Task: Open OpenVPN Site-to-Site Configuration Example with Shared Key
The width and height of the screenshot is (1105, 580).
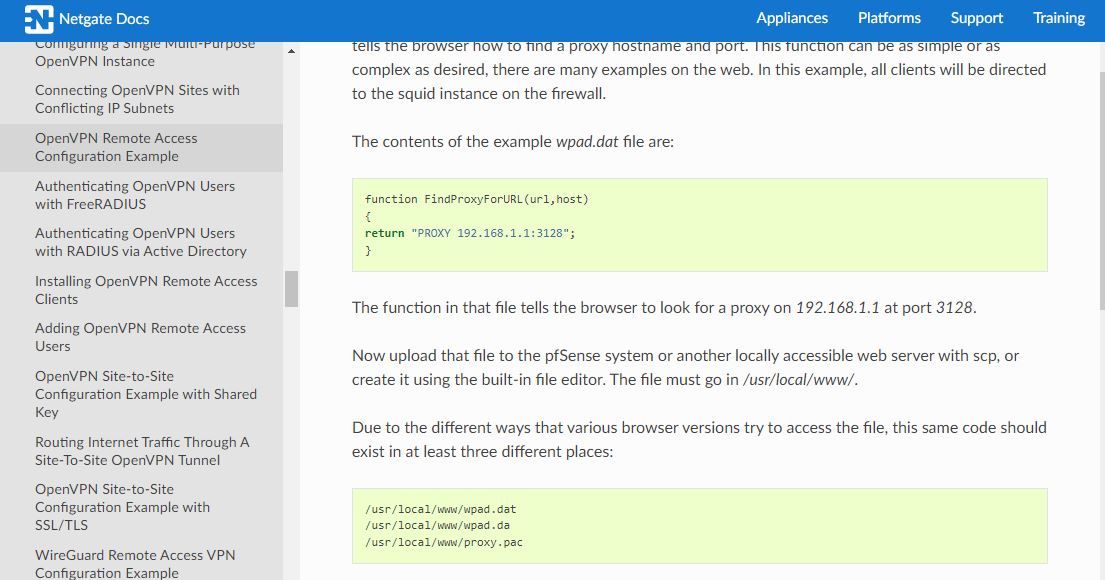Action: (146, 394)
